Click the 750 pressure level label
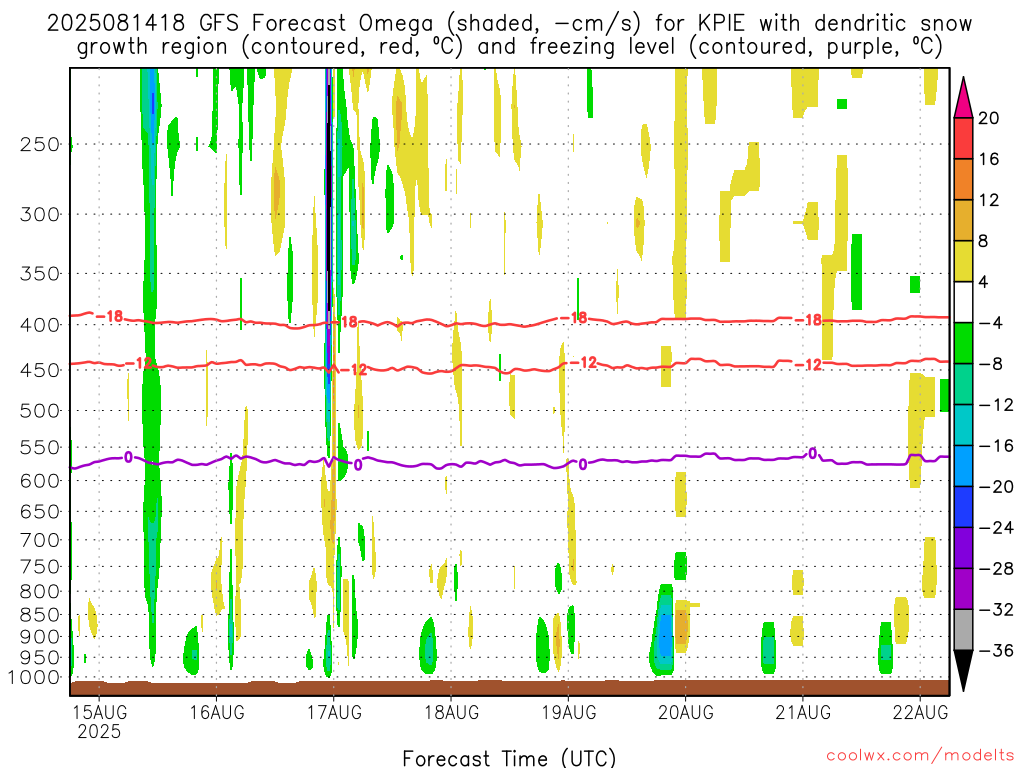Image resolution: width=1024 pixels, height=768 pixels. coord(40,567)
